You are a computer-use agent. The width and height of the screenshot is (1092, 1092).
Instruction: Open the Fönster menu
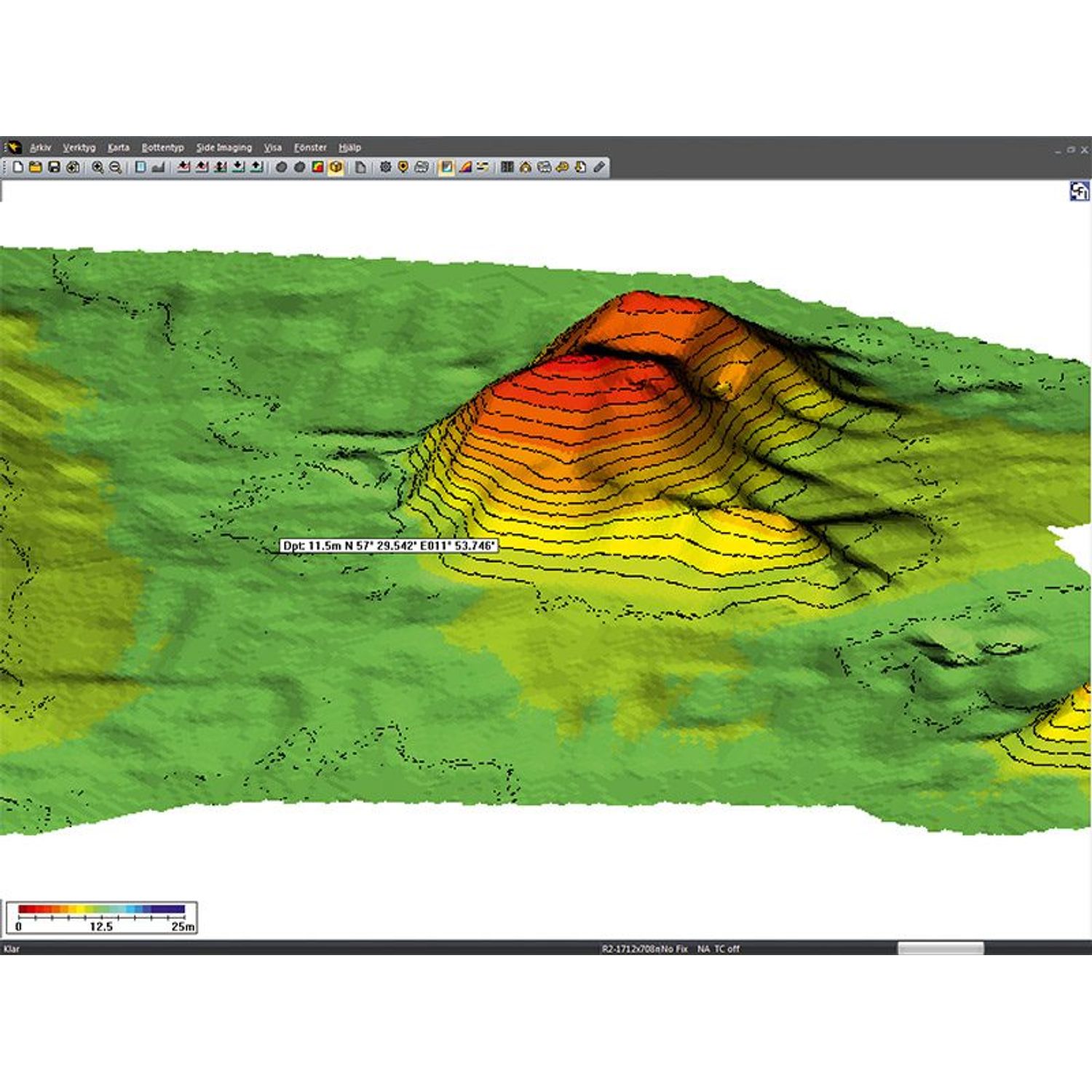point(311,148)
